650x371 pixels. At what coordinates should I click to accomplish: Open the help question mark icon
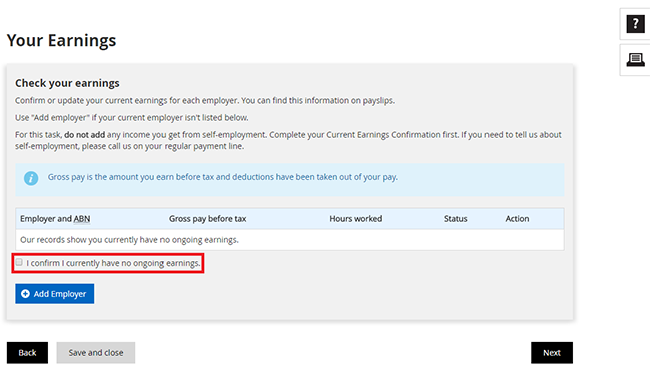[x=635, y=24]
